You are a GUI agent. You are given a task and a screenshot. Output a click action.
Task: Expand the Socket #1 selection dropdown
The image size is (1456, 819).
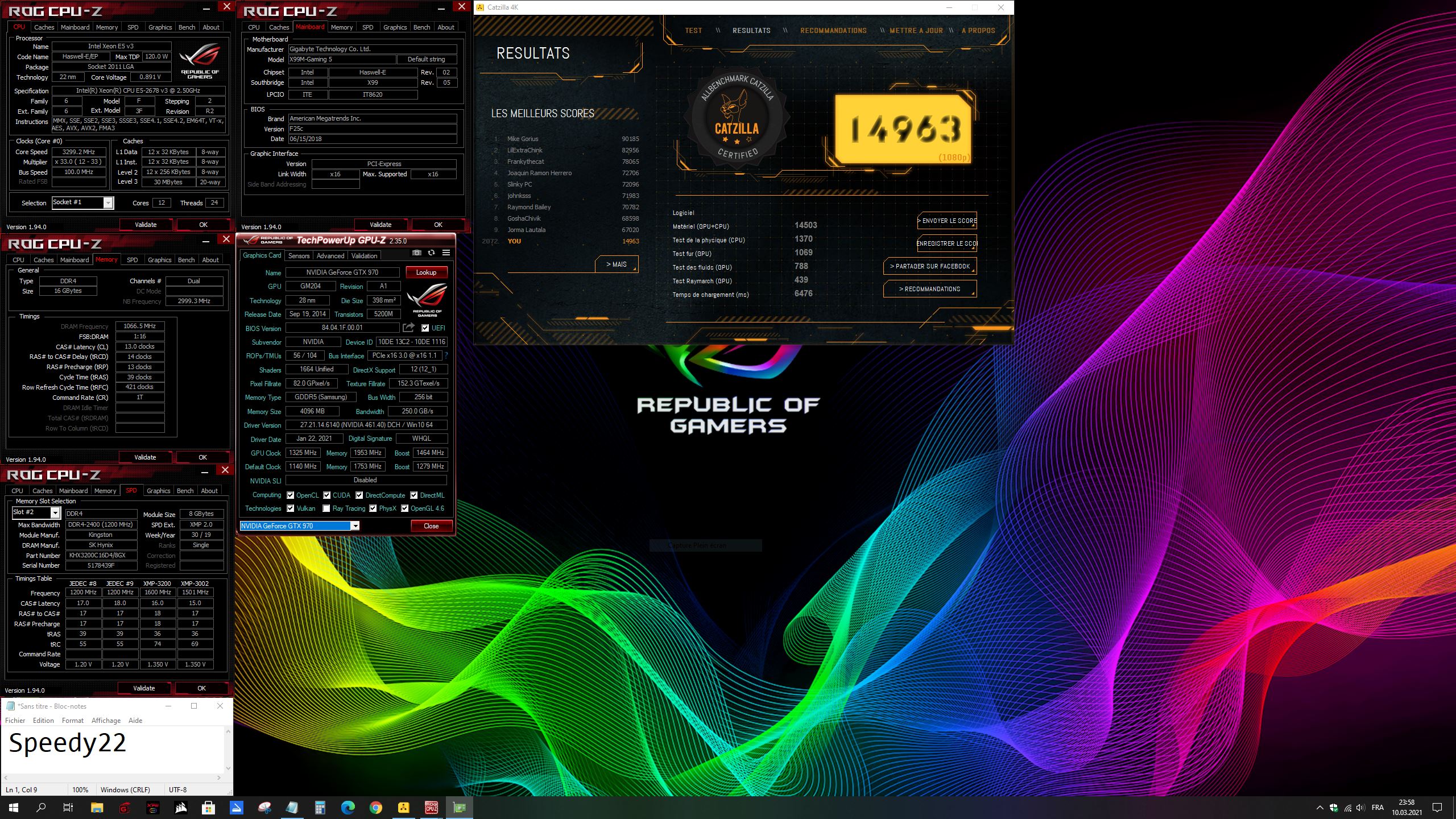108,202
